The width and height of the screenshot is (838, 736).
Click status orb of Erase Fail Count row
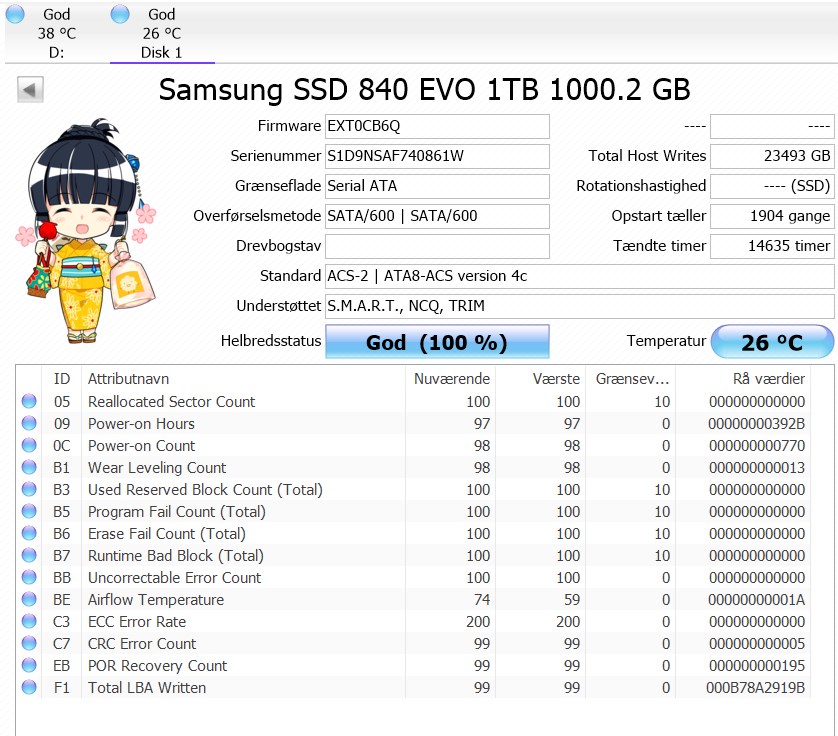[x=29, y=533]
